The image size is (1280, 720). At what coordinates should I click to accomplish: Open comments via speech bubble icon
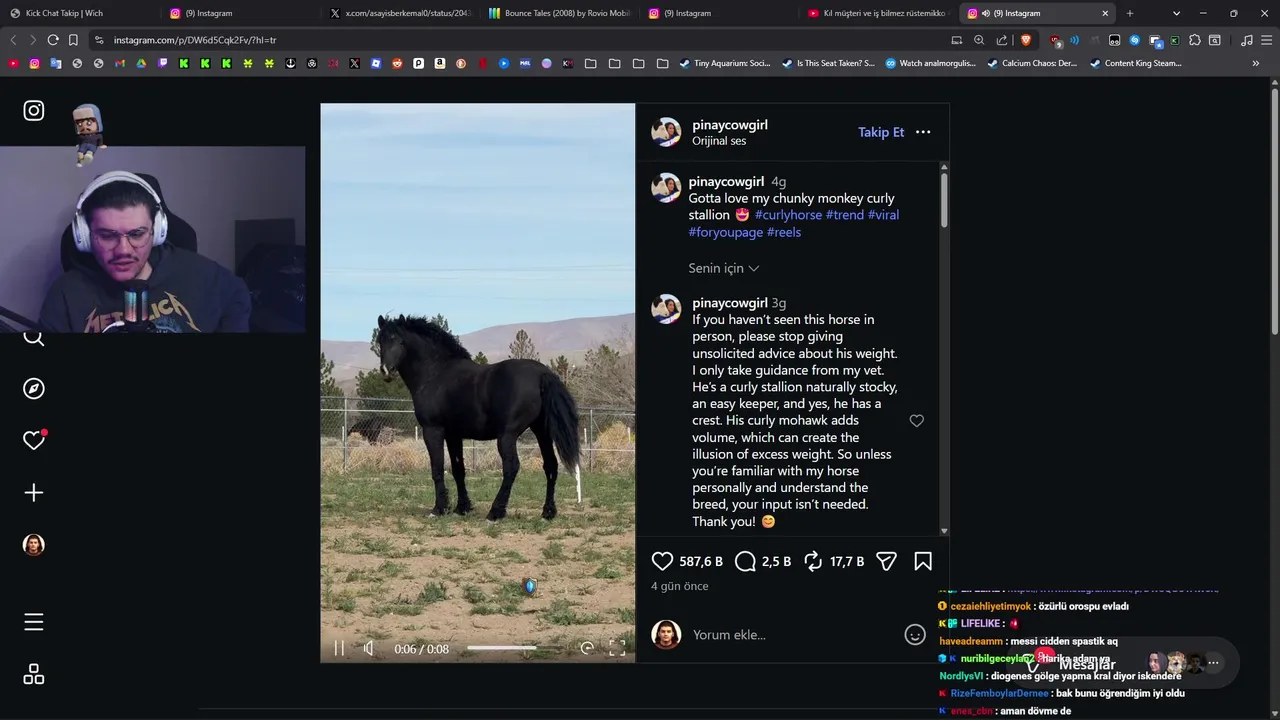(x=745, y=562)
